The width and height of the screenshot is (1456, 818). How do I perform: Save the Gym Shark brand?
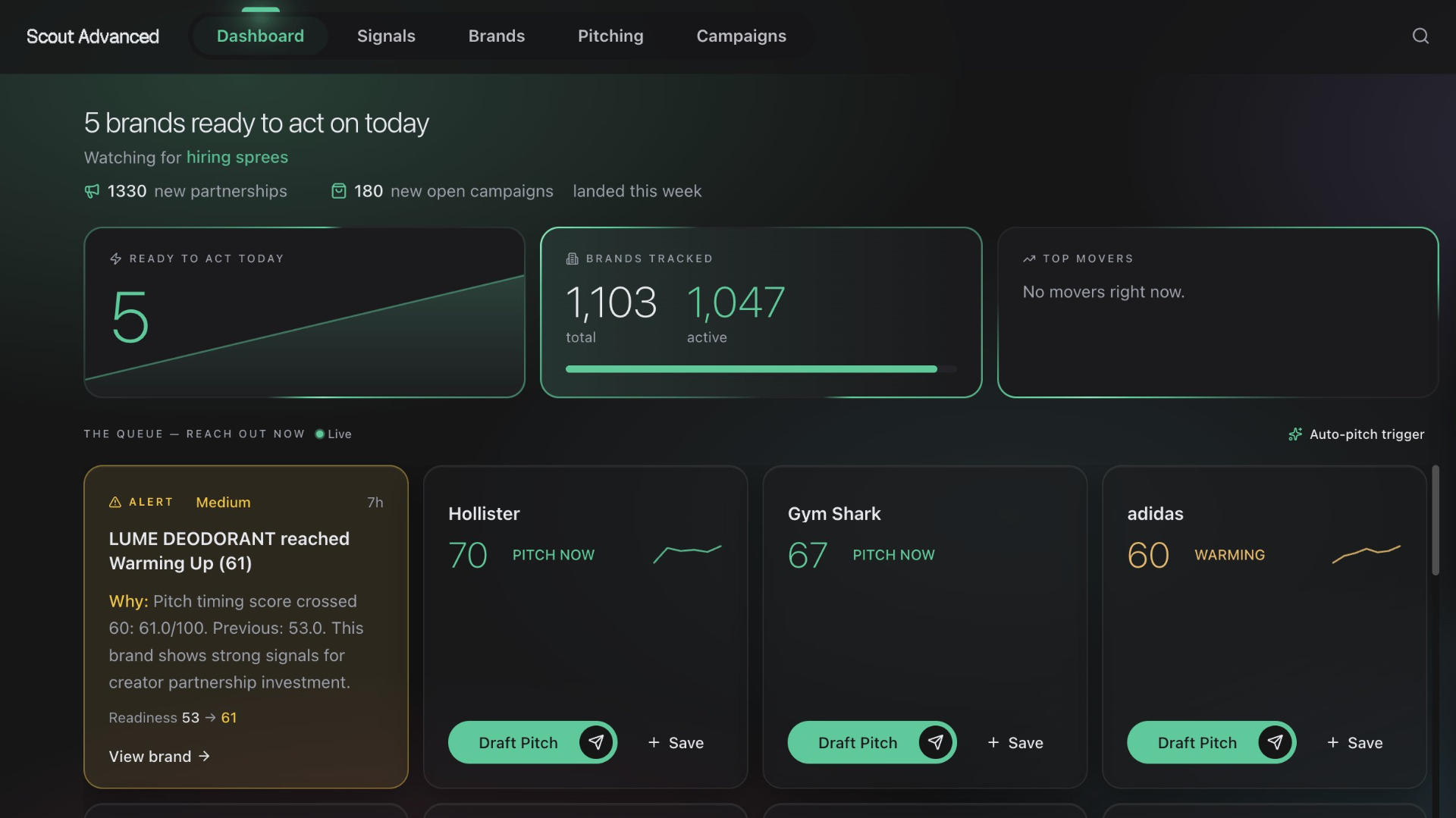click(1015, 743)
